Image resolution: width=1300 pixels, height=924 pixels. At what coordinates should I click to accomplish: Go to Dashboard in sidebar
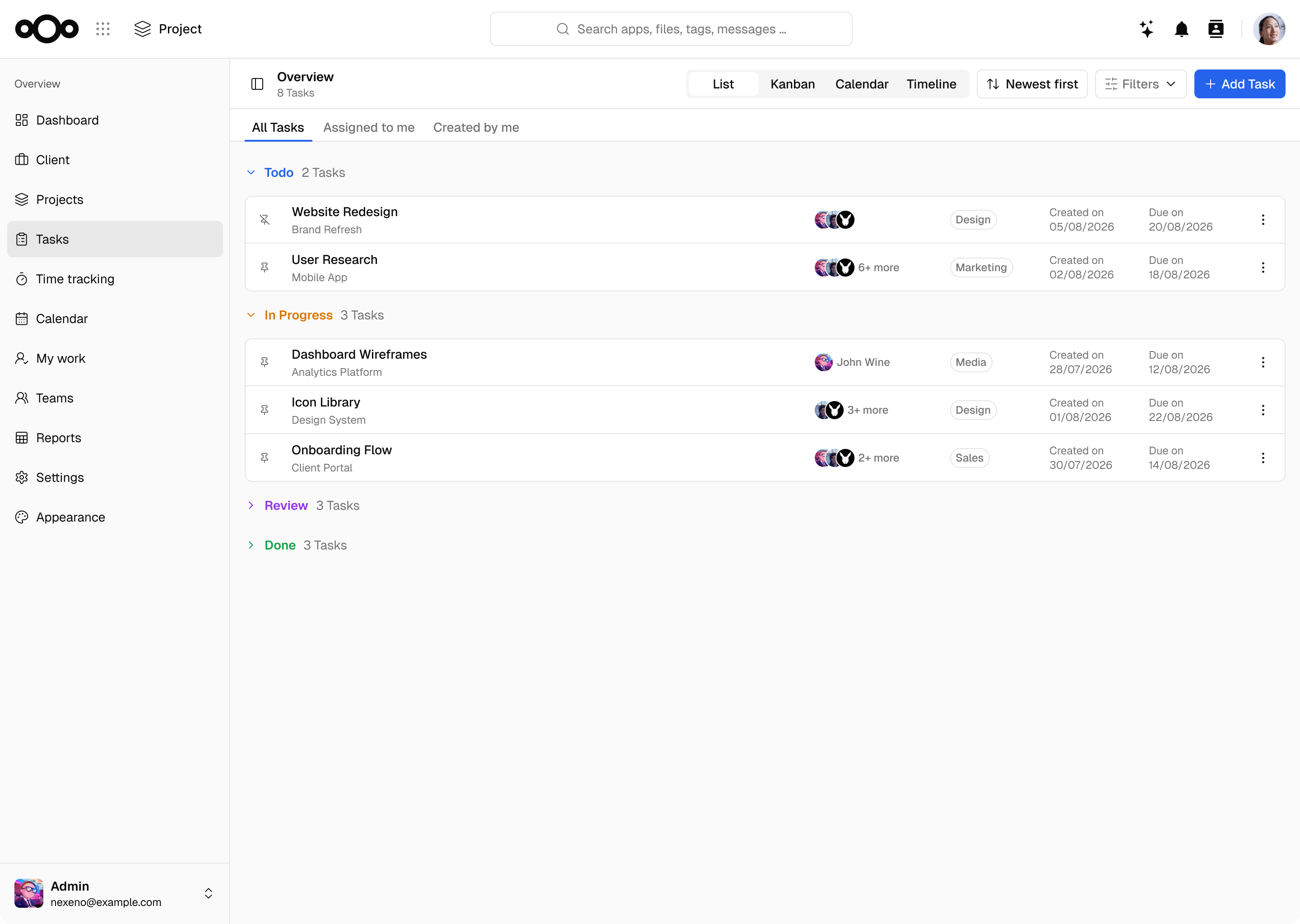click(x=115, y=120)
